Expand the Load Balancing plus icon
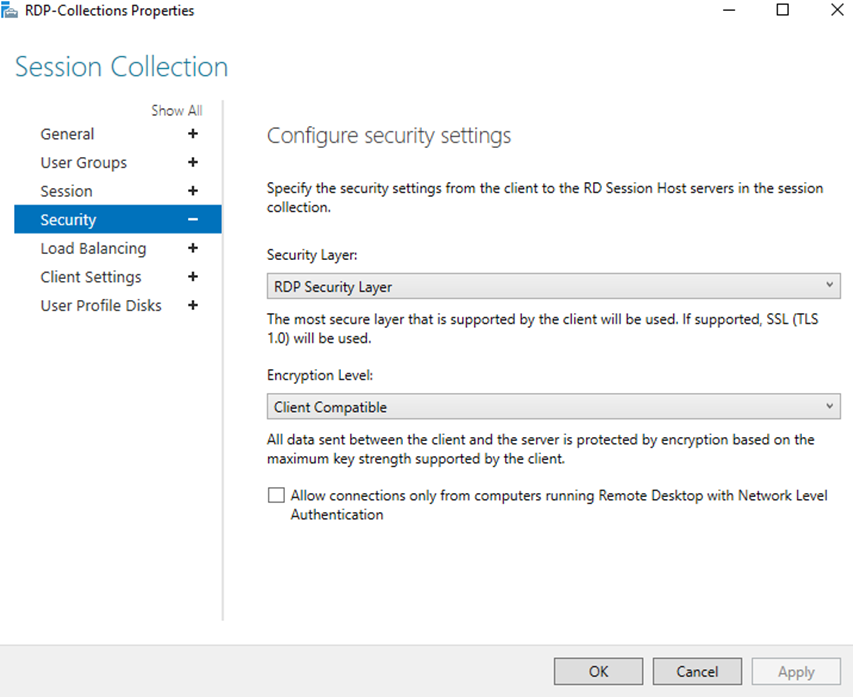The height and width of the screenshot is (697, 853). (193, 248)
